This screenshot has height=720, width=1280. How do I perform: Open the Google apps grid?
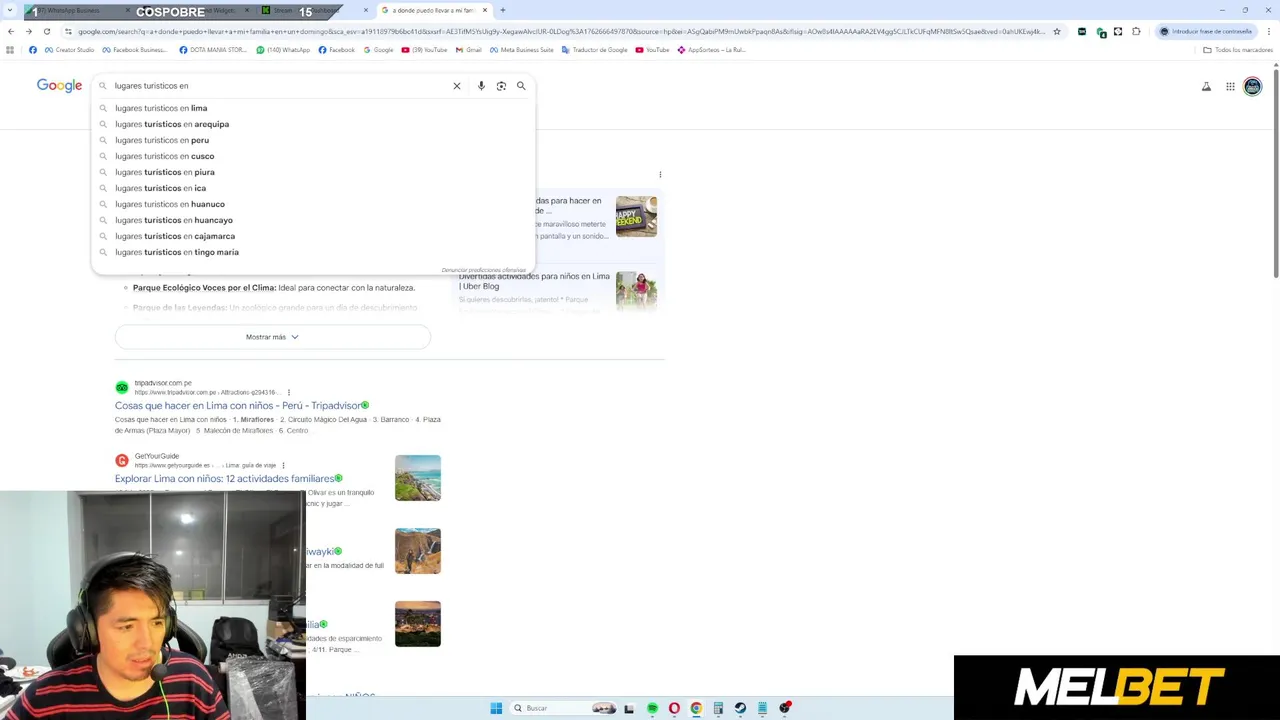coord(1230,87)
